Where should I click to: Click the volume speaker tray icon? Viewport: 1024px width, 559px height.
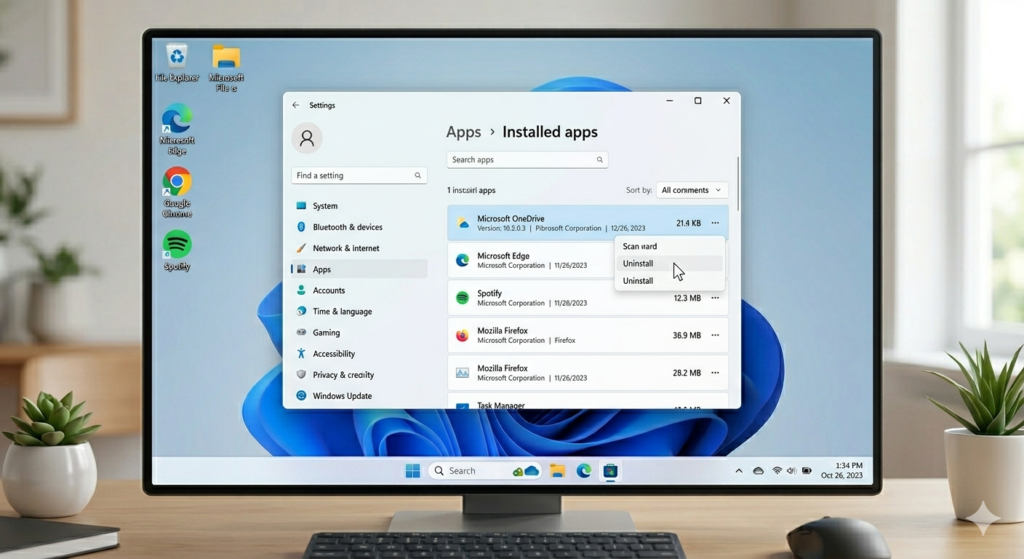coord(792,471)
